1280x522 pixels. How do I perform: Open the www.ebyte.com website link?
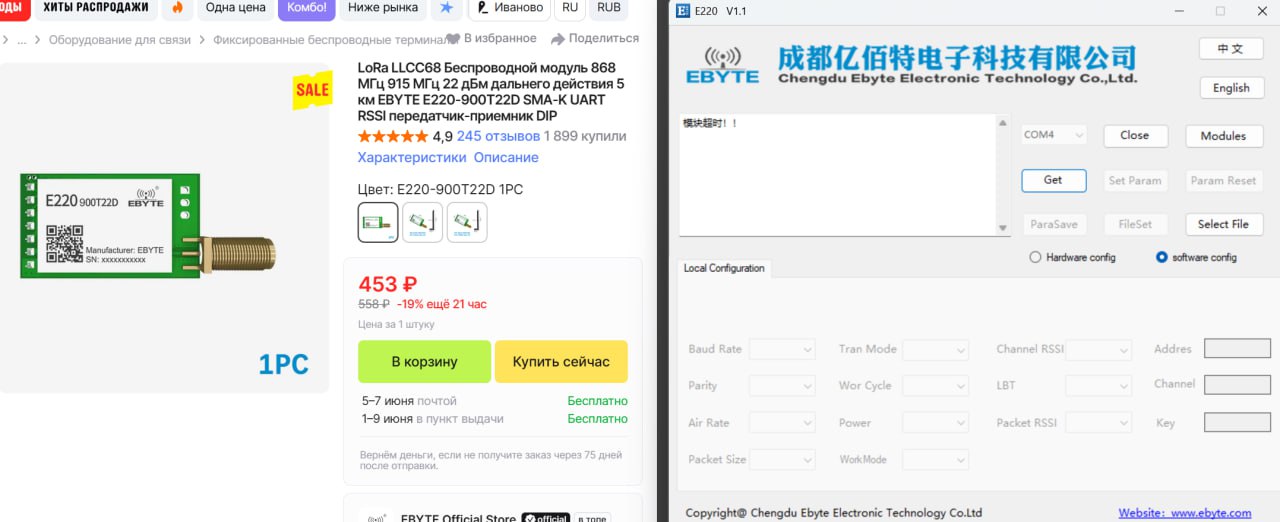1211,512
